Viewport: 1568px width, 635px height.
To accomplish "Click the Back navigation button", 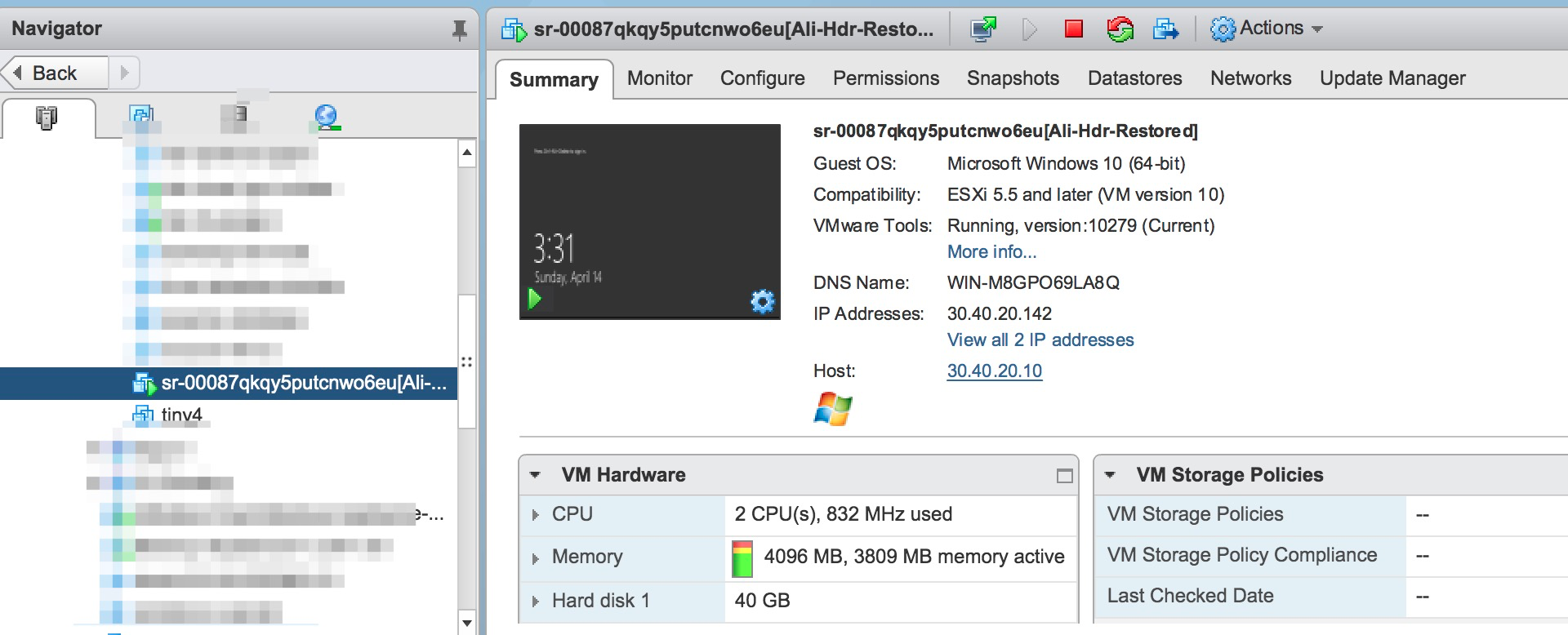I will [55, 73].
